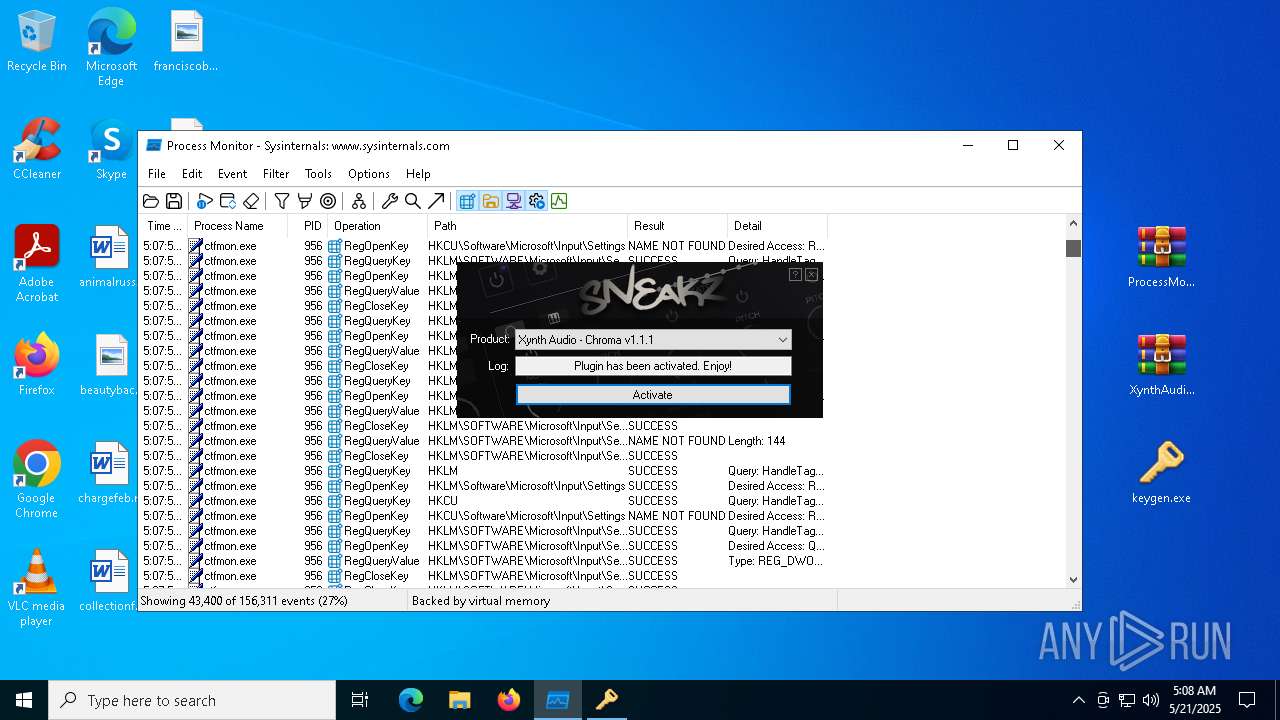Open the Help menu

point(418,174)
